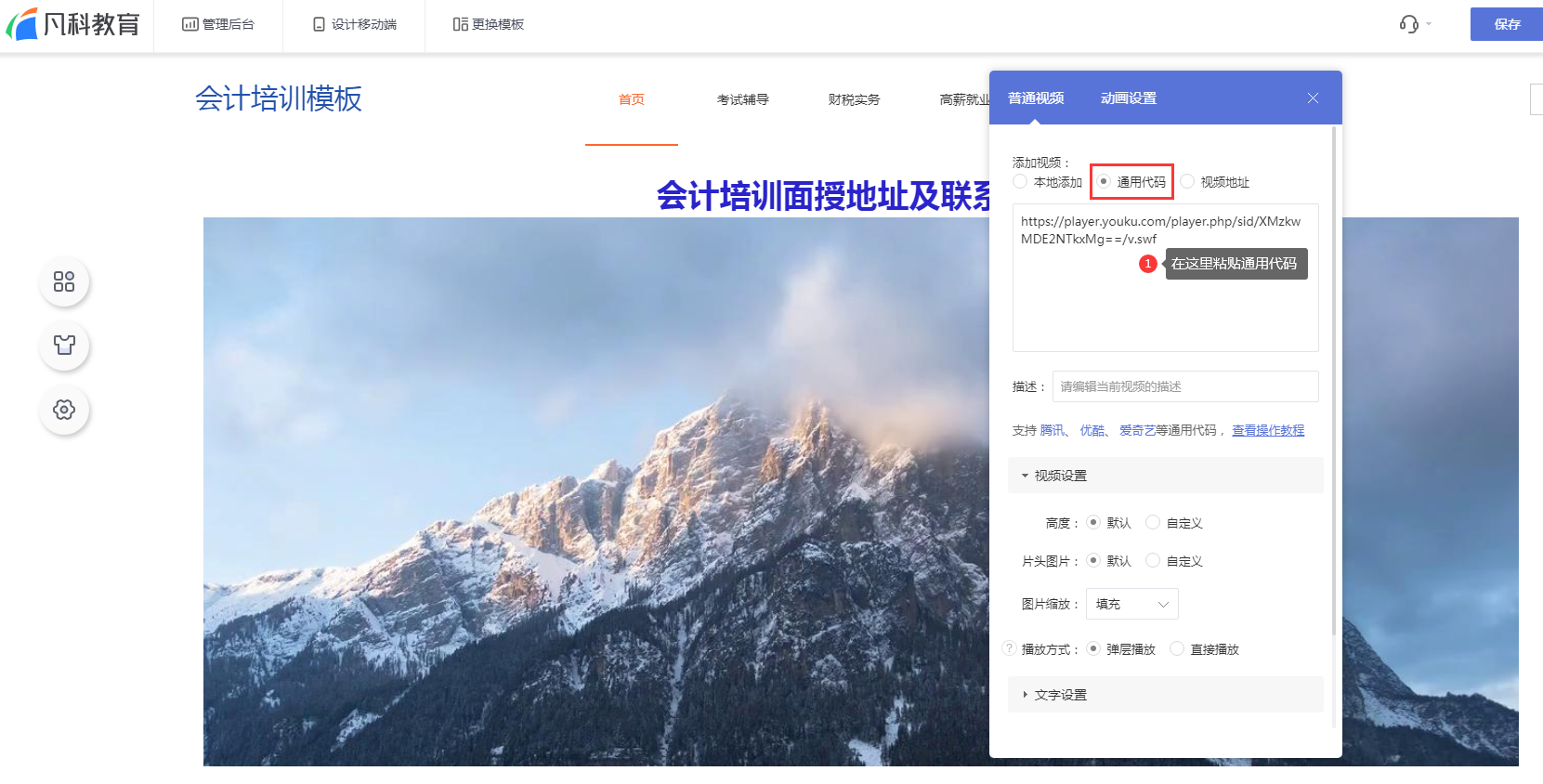Select the 通用代码 radio option
The image size is (1543, 784).
tap(1104, 181)
